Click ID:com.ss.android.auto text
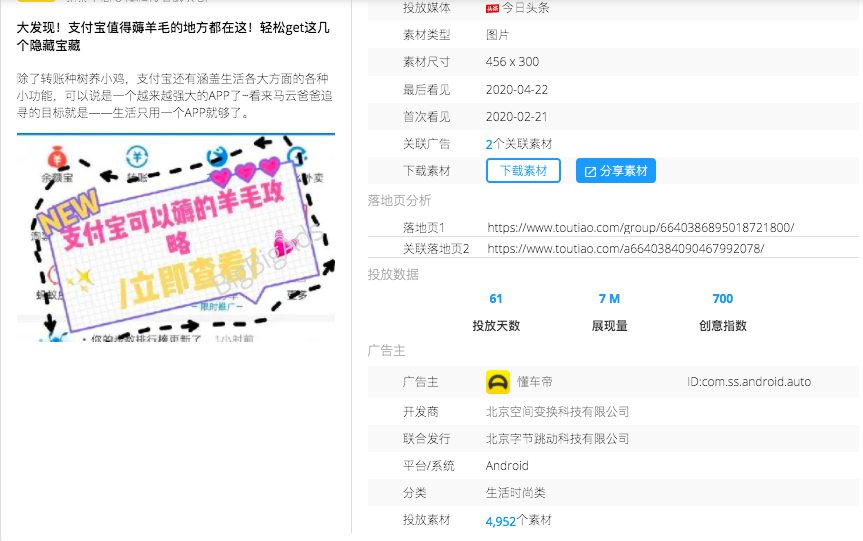The width and height of the screenshot is (863, 541). pyautogui.click(x=749, y=382)
